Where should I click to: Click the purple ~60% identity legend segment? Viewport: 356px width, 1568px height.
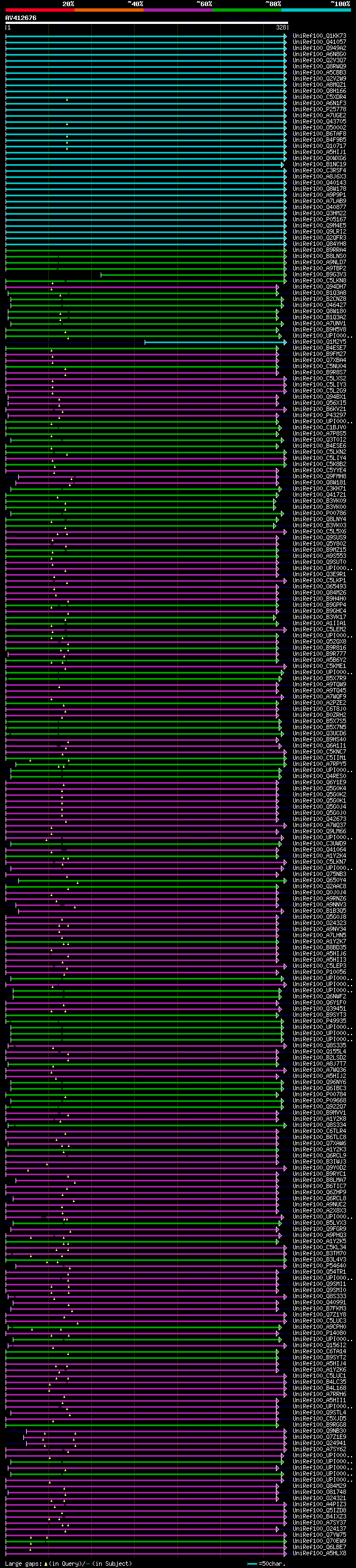click(179, 10)
